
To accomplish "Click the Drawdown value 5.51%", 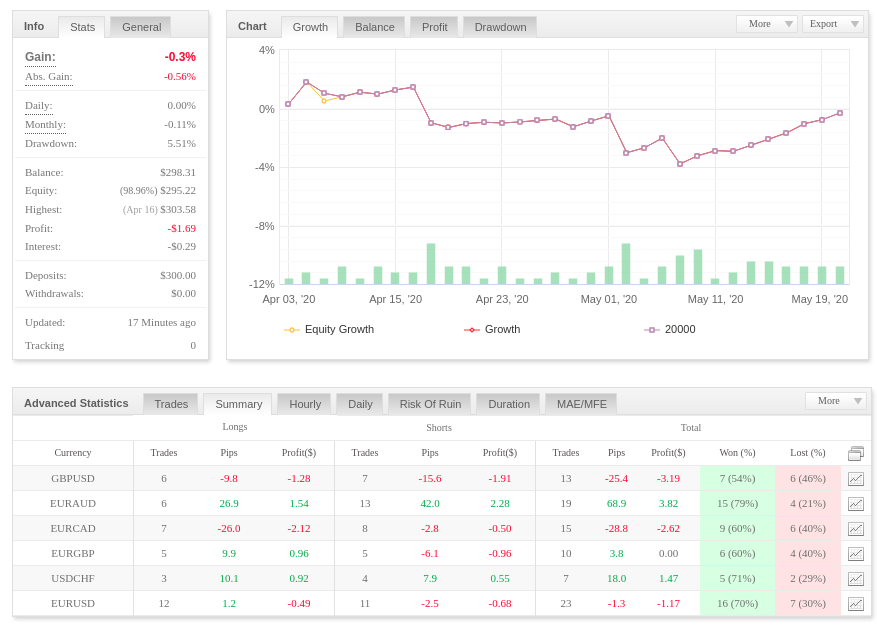I will pyautogui.click(x=182, y=144).
